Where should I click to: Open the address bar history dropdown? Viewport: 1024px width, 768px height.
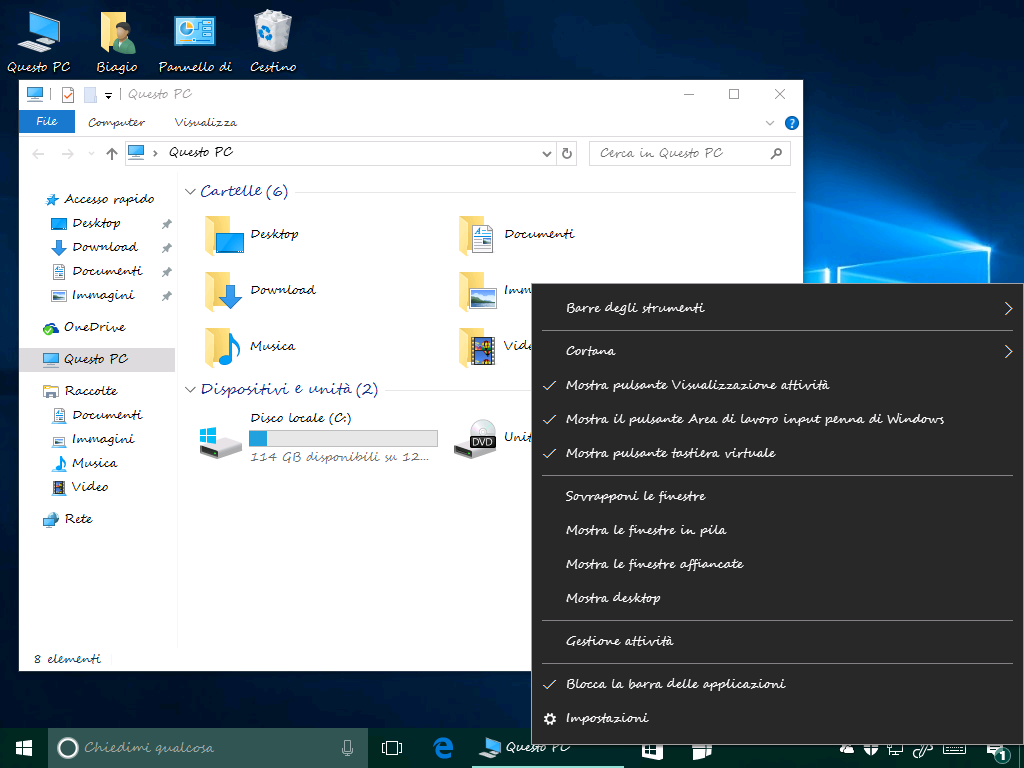coord(547,153)
